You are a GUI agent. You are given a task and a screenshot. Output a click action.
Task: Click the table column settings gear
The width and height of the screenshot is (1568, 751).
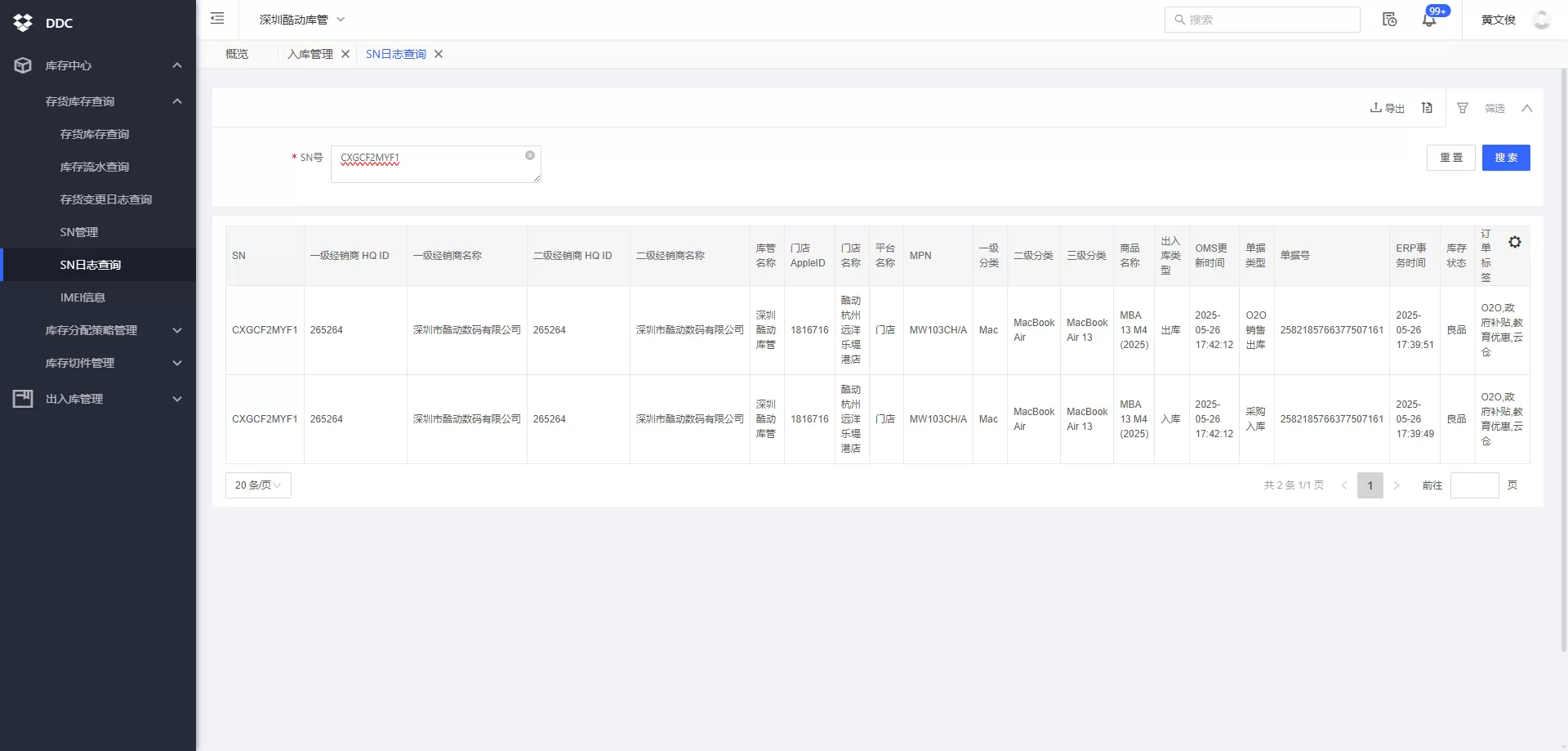1514,243
